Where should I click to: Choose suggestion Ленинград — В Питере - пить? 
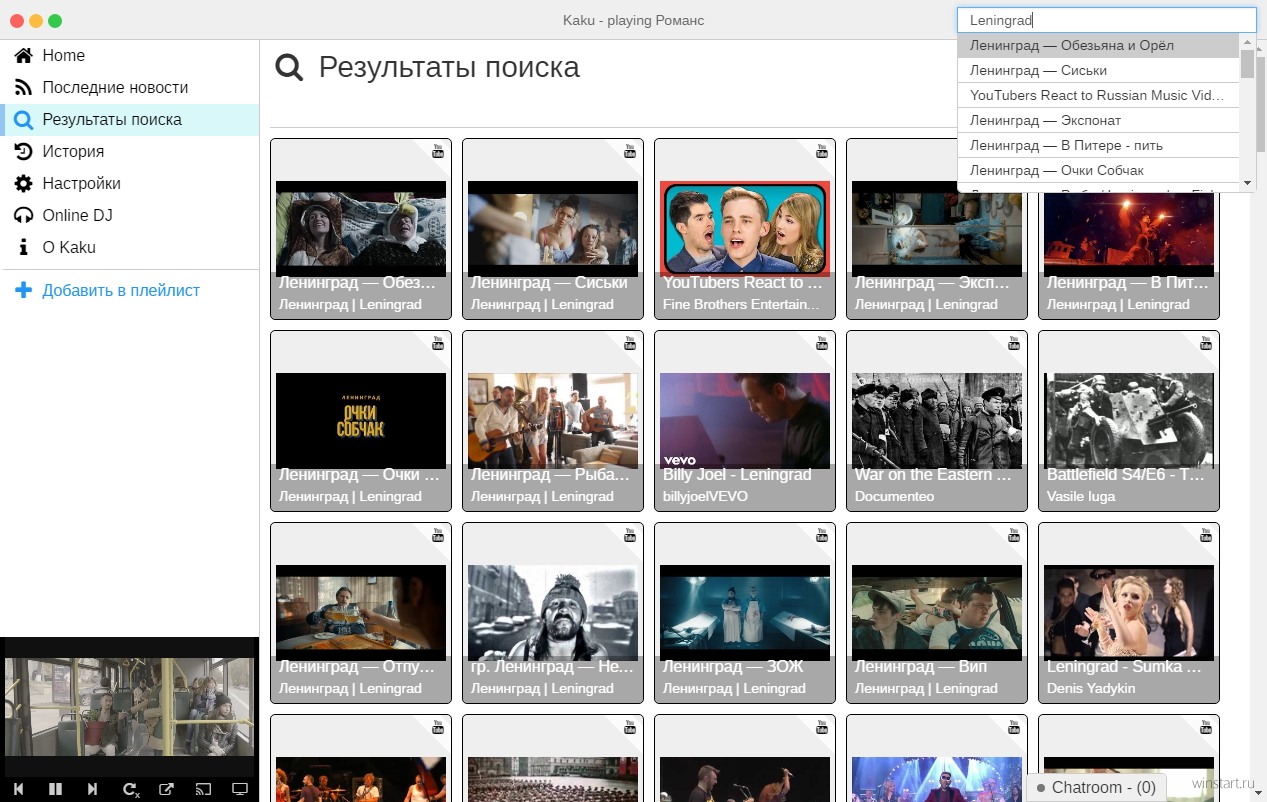click(1098, 146)
